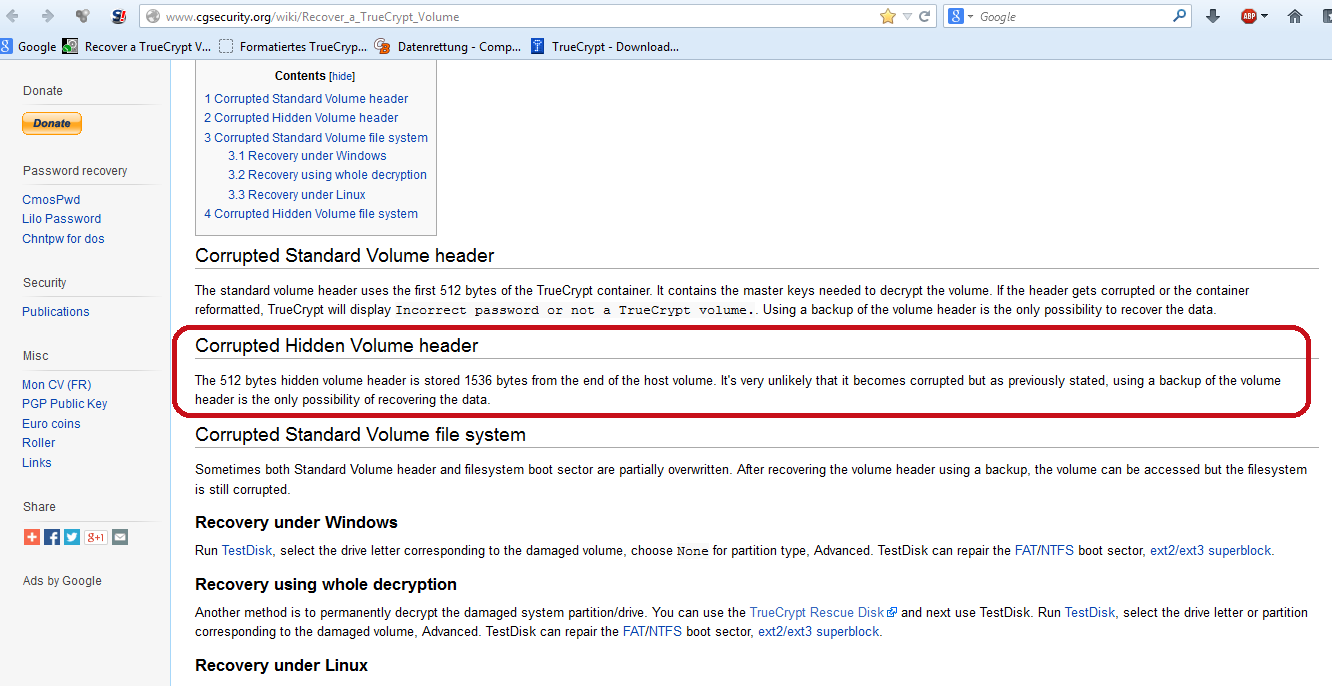This screenshot has width=1332, height=686.
Task: Share the page via the email envelope icon
Action: [x=120, y=537]
